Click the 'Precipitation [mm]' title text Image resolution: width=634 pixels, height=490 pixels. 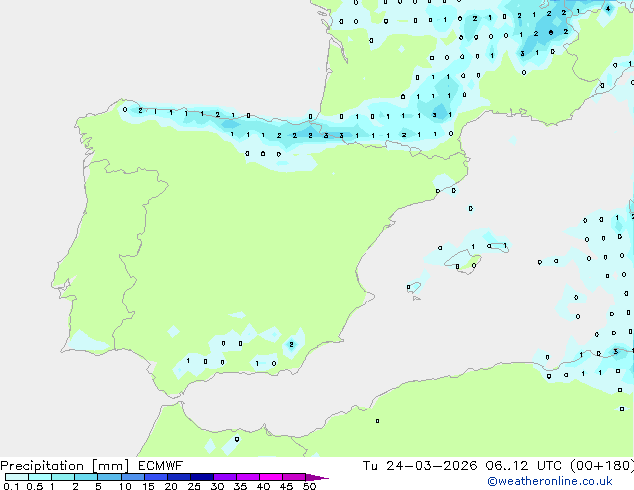(x=65, y=466)
